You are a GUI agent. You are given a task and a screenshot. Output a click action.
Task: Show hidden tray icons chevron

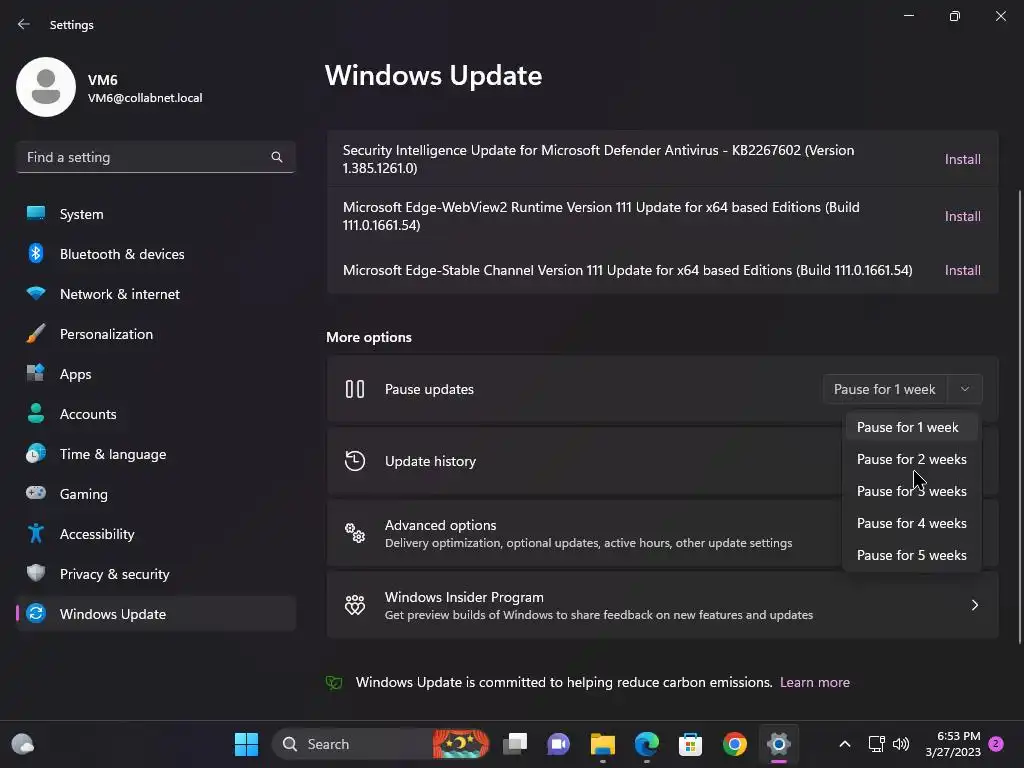point(844,744)
